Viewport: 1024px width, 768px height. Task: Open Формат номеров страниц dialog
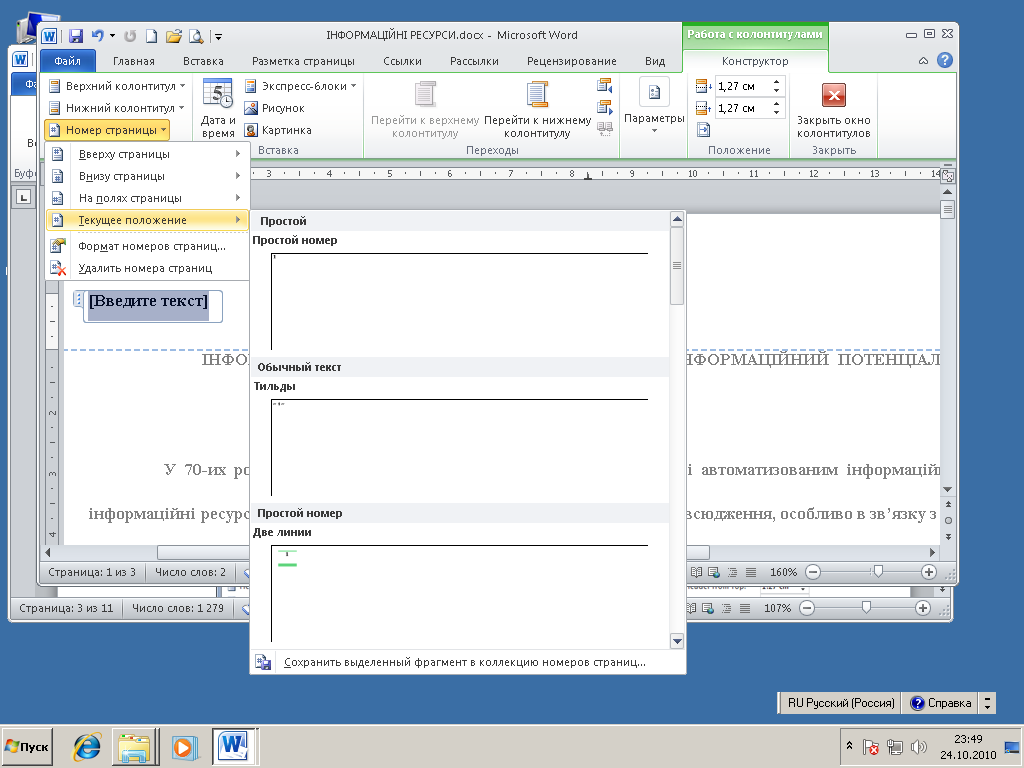pos(147,246)
